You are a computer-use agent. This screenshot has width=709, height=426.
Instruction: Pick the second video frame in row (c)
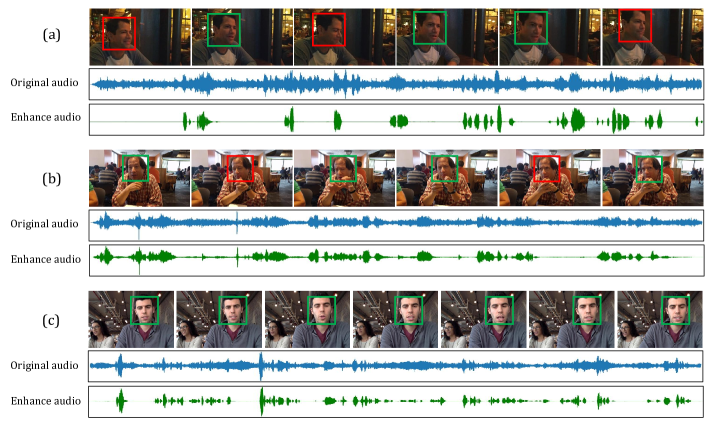click(x=219, y=319)
